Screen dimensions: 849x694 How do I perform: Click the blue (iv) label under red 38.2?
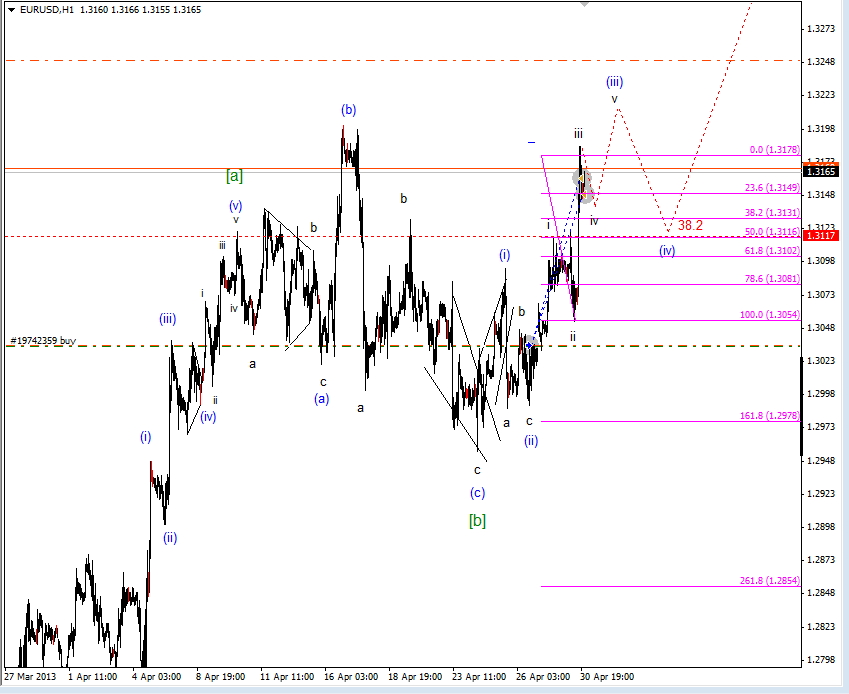tap(667, 251)
